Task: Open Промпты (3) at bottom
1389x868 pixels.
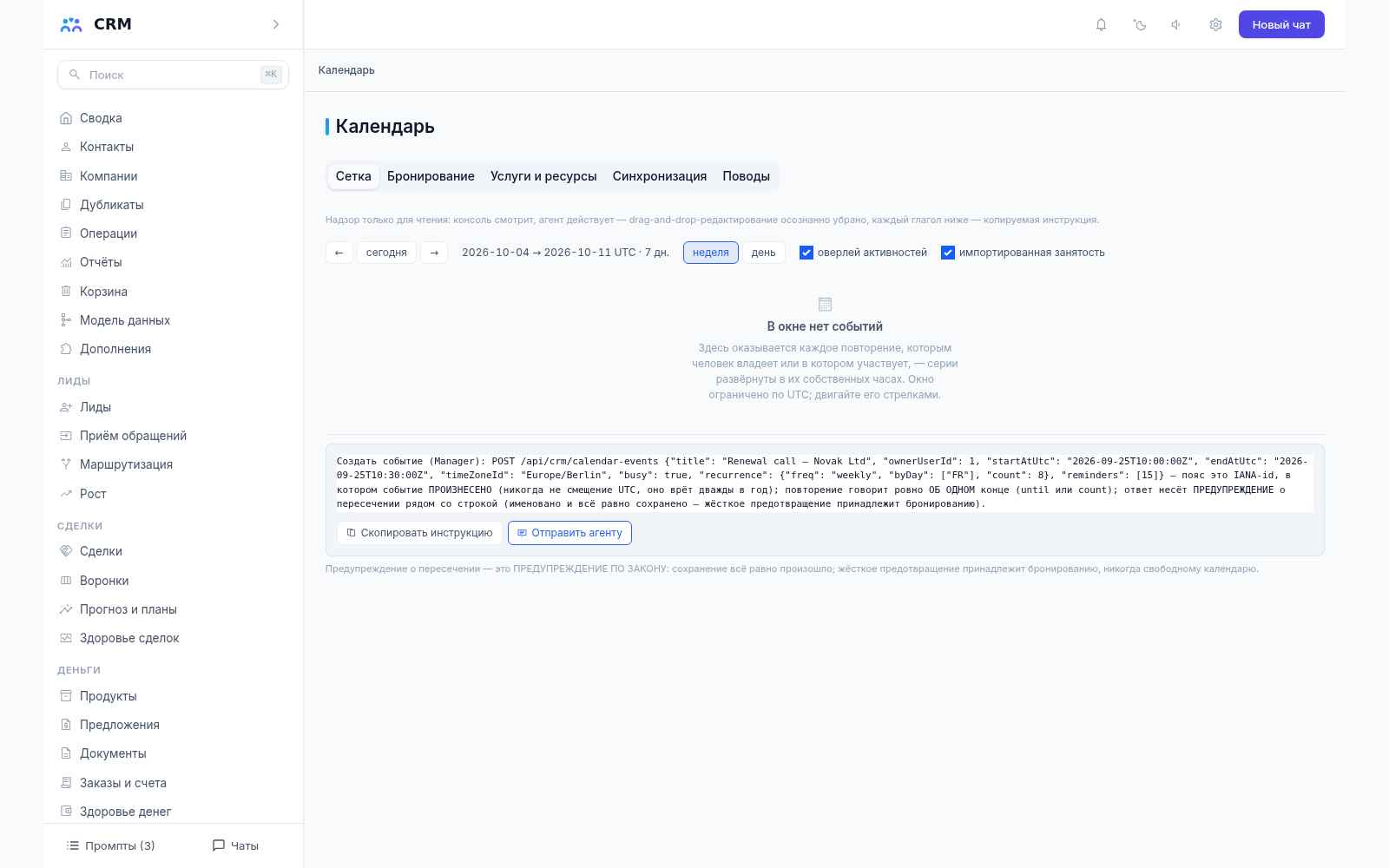Action: pyautogui.click(x=111, y=845)
